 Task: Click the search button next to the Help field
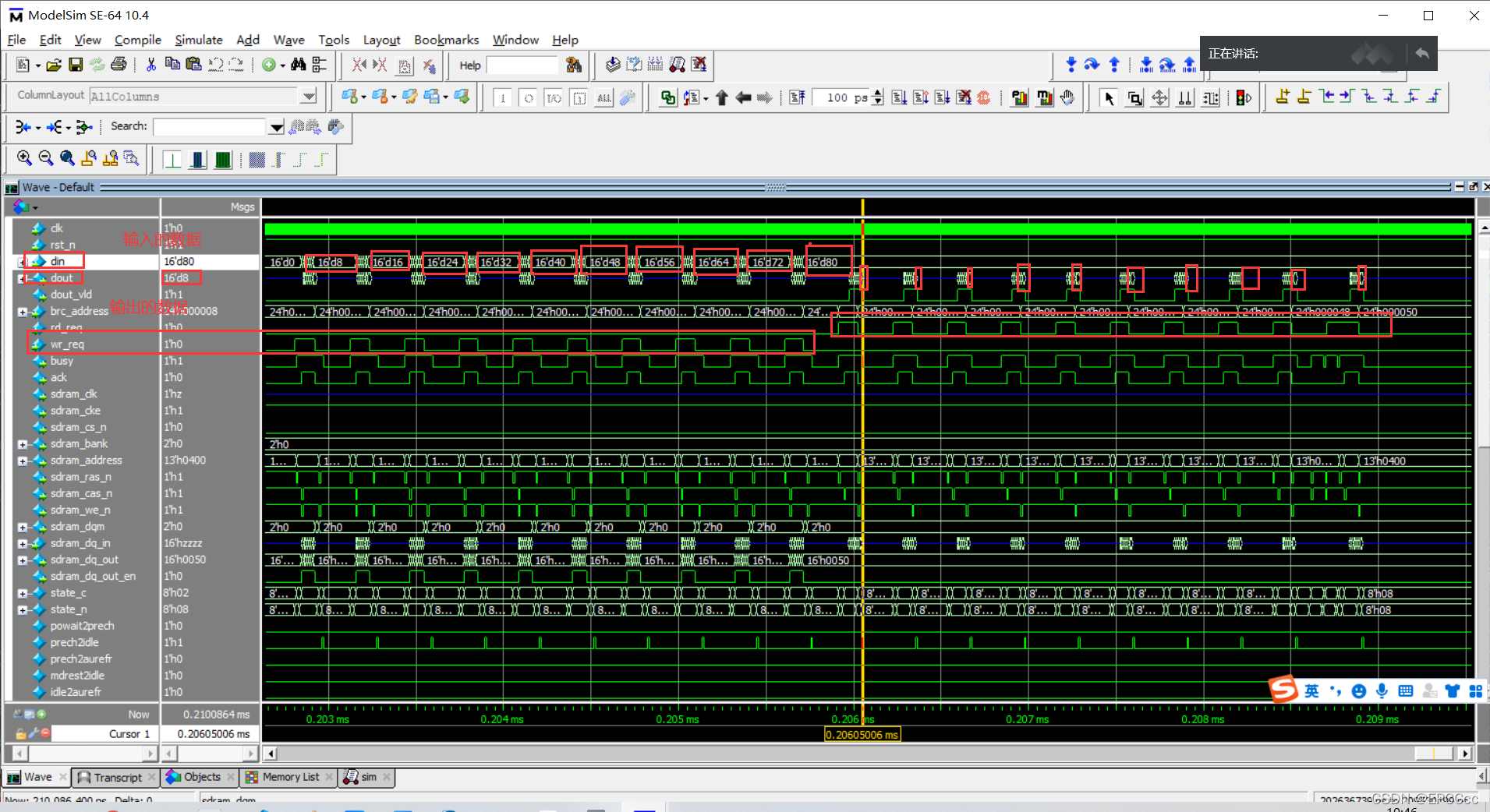[574, 65]
